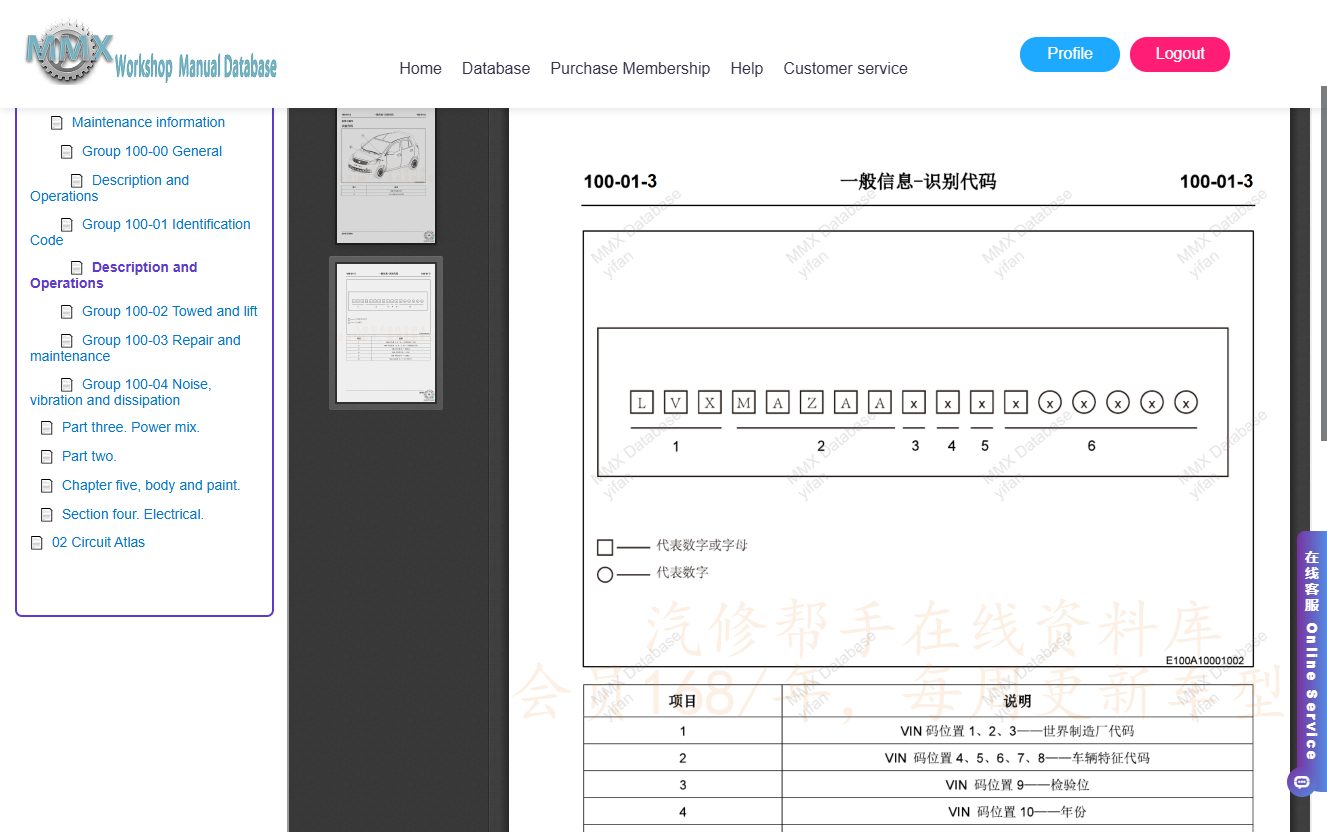Click the blue Profile button
Viewport: 1327px width, 832px height.
(x=1070, y=54)
